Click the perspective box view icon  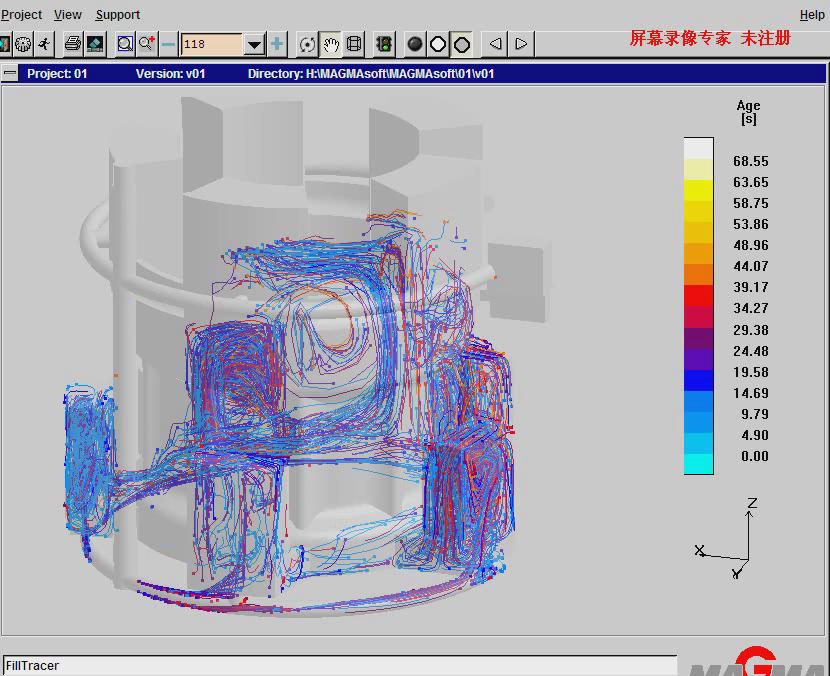(356, 44)
